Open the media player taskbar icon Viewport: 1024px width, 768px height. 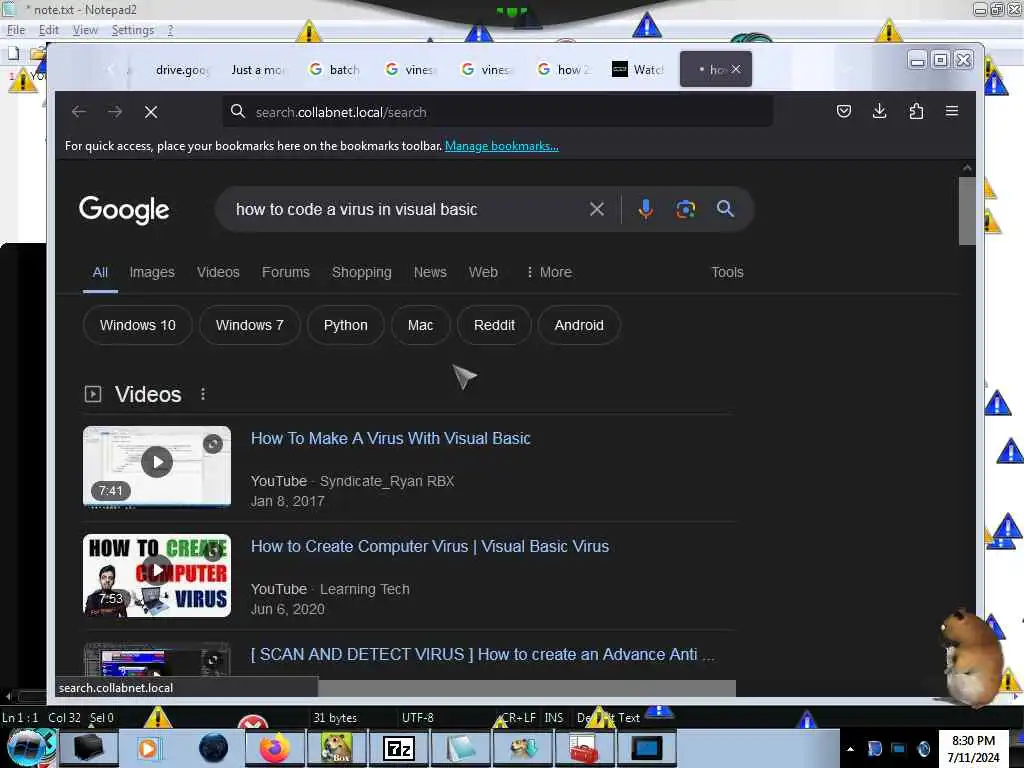click(148, 748)
